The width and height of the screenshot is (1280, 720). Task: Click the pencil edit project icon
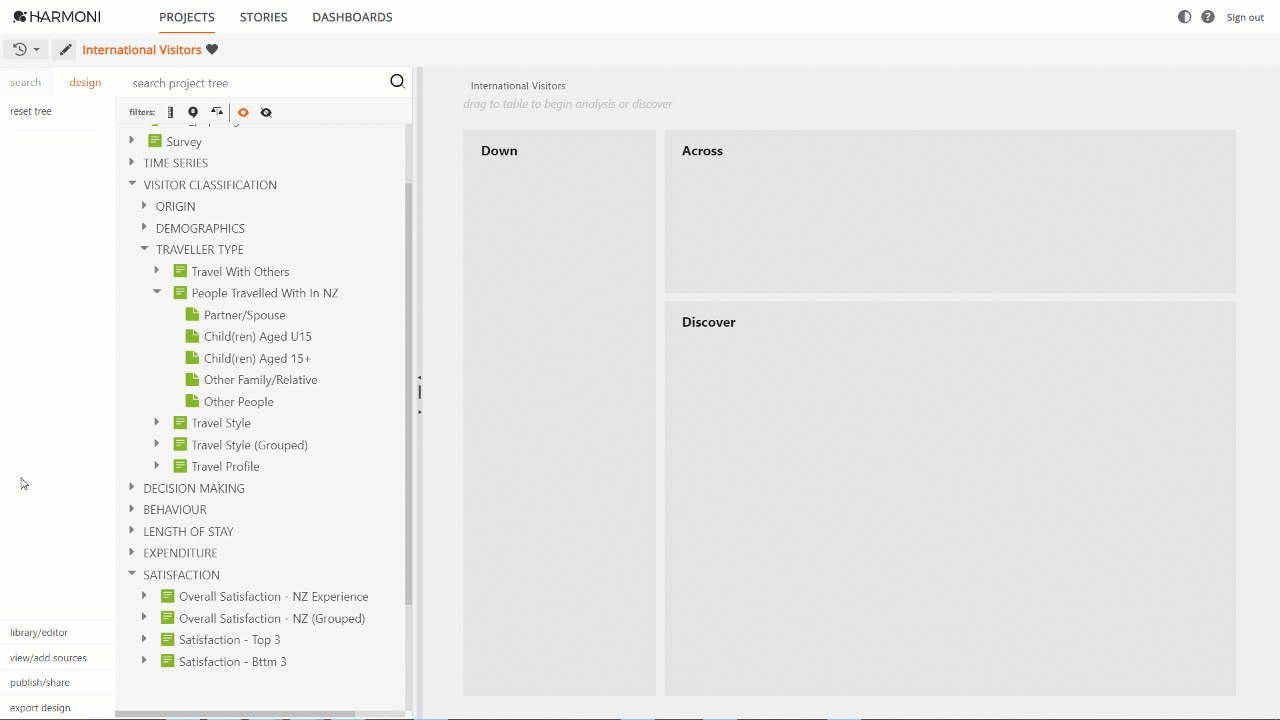(65, 49)
